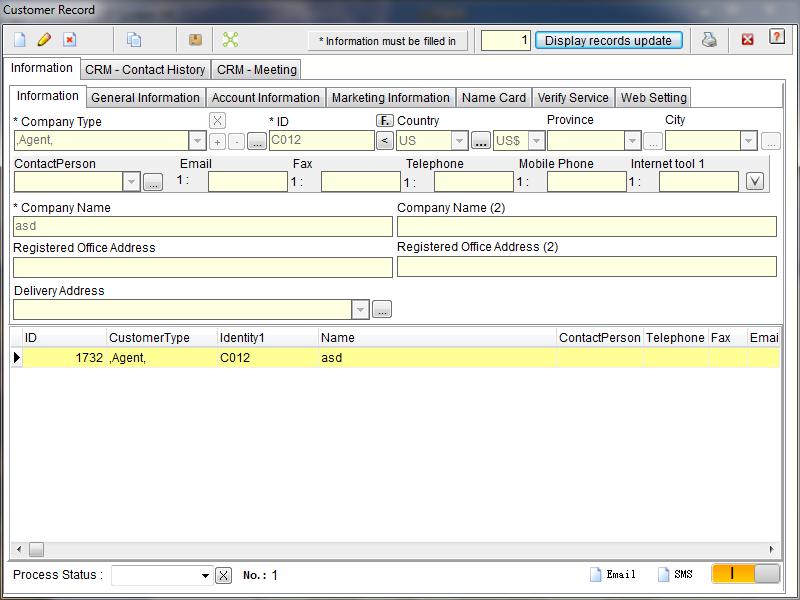Switch to CRM - Contact History tab
800x600 pixels.
pyautogui.click(x=145, y=69)
